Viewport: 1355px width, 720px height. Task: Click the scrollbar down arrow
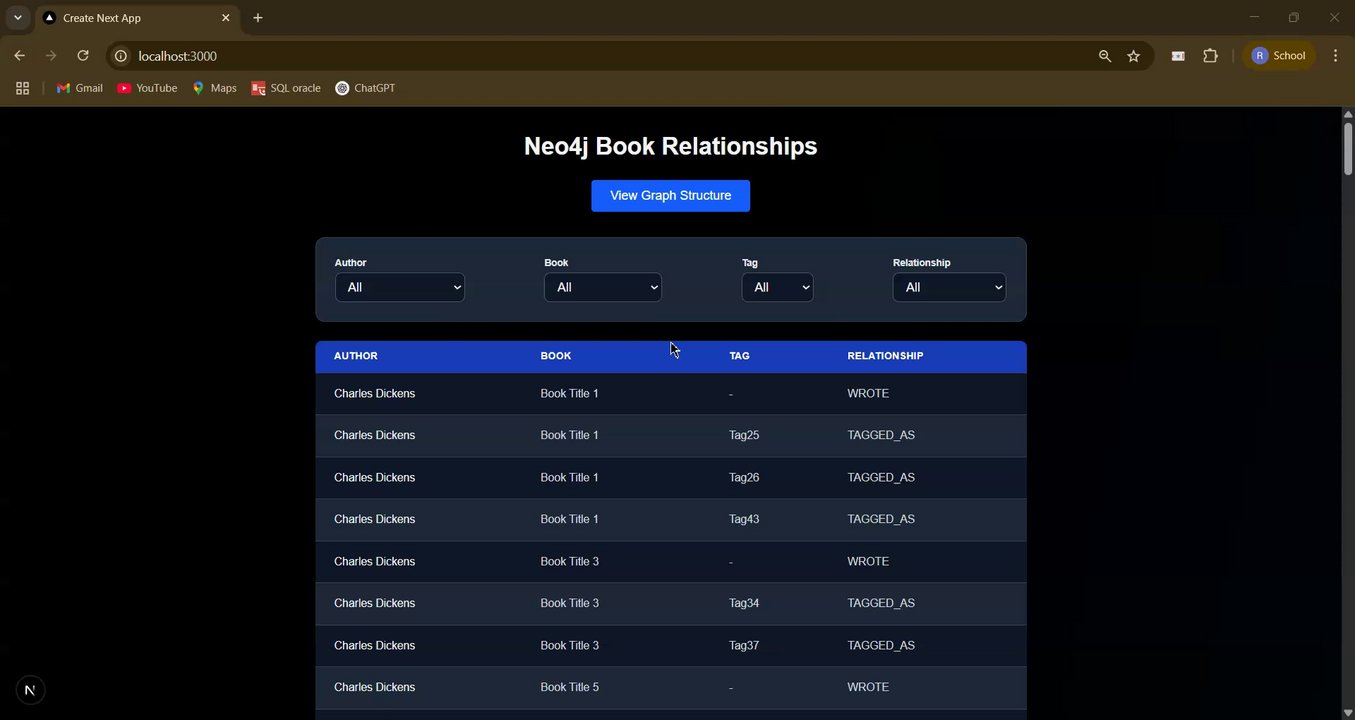(x=1348, y=712)
